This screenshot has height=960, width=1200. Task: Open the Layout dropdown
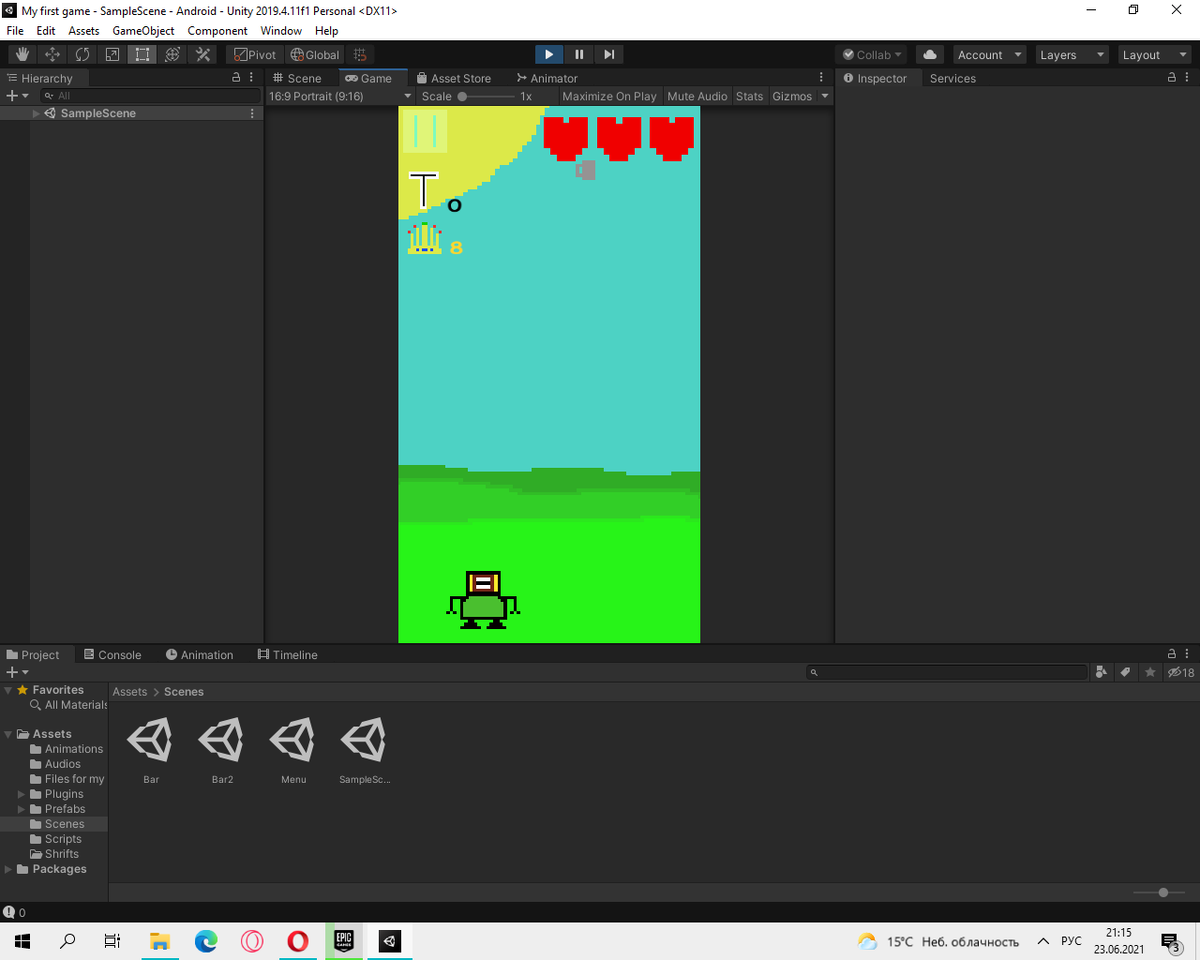(1152, 55)
